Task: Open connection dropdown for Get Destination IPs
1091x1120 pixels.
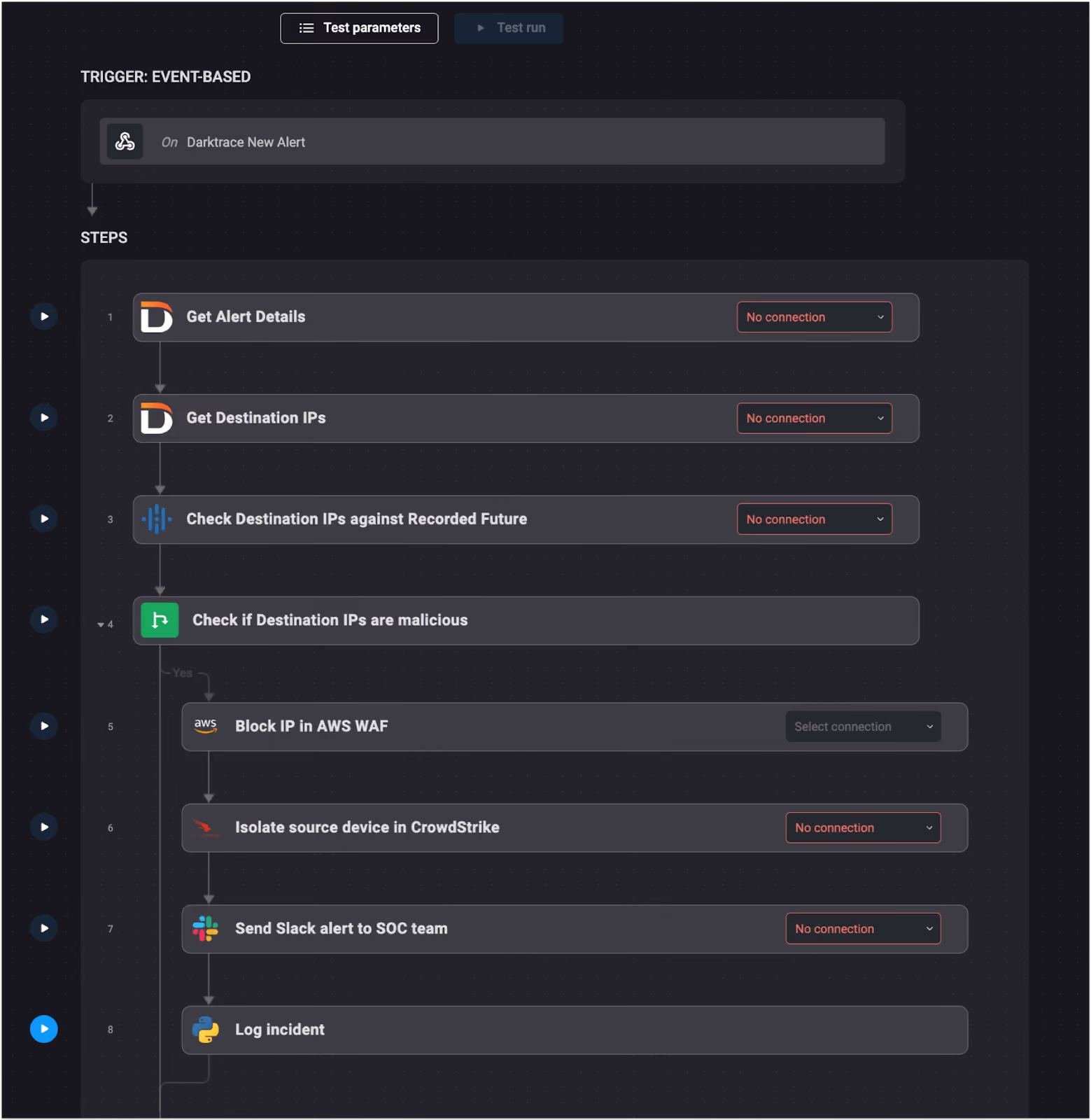Action: tap(815, 419)
